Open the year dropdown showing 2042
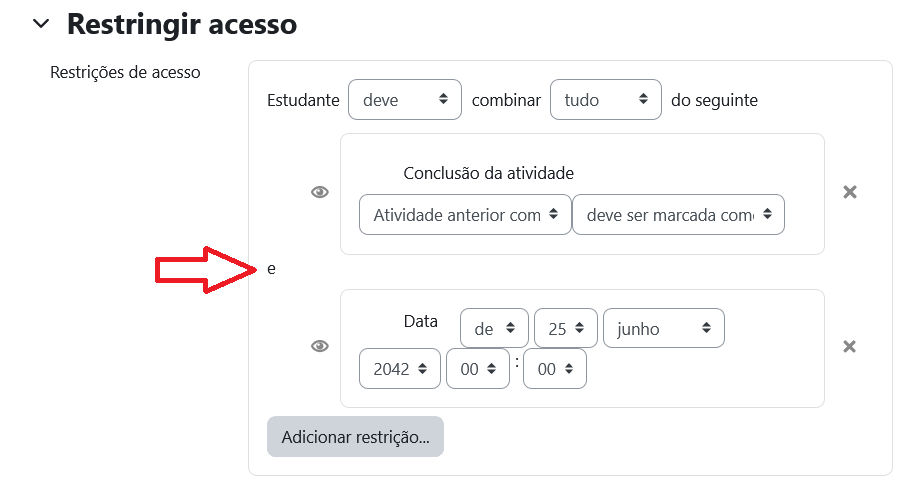 [x=400, y=370]
